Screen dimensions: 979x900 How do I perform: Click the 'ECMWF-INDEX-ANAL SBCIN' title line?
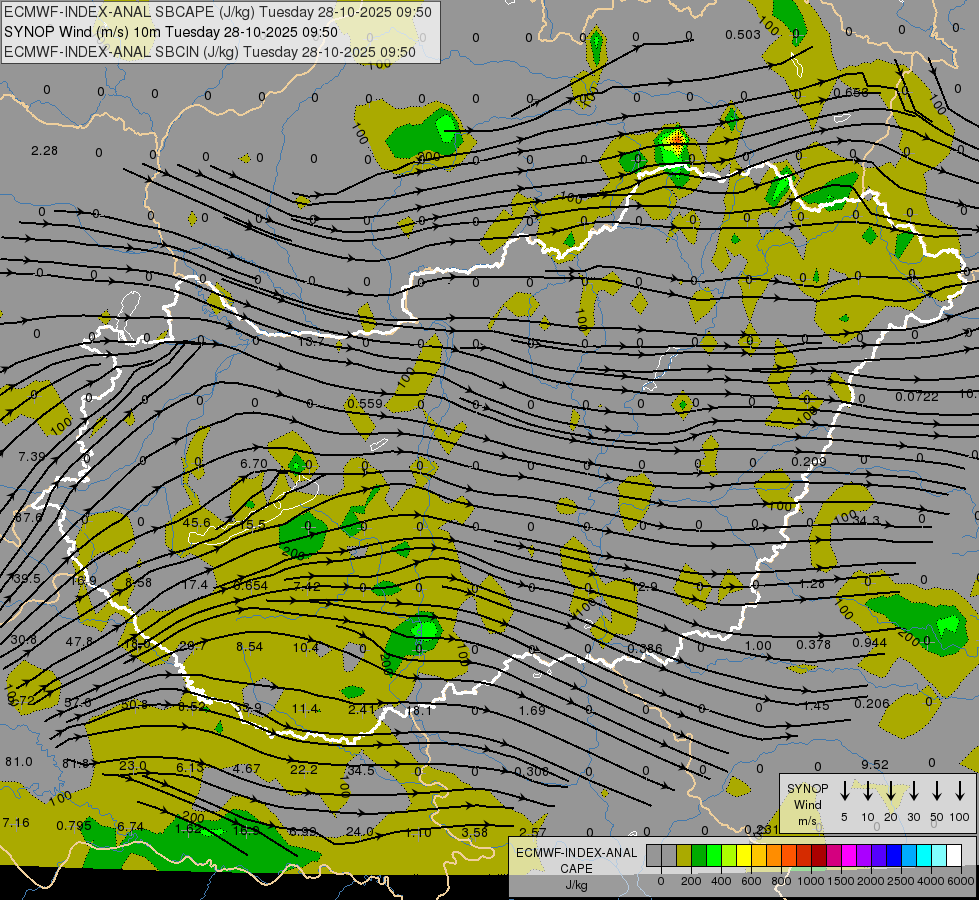tap(210, 52)
